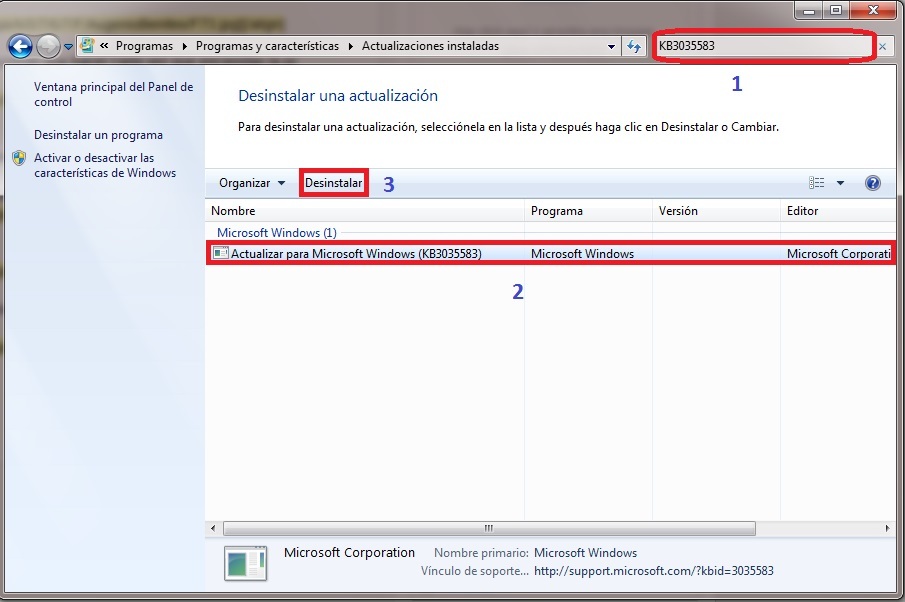The width and height of the screenshot is (905, 602).
Task: Open address bar history dropdown arrow
Action: (611, 46)
